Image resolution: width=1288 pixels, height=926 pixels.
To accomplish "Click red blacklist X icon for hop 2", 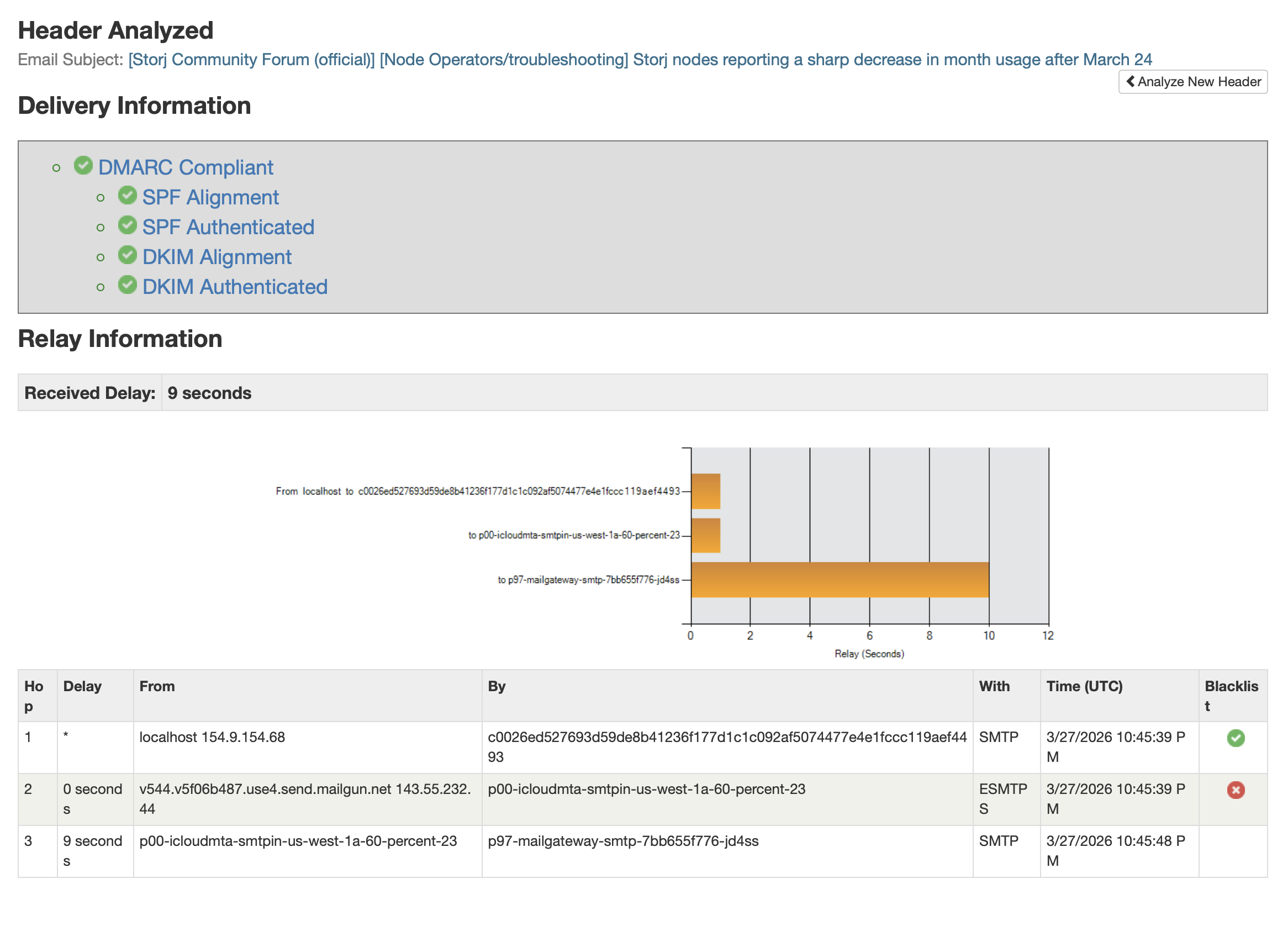I will point(1235,790).
